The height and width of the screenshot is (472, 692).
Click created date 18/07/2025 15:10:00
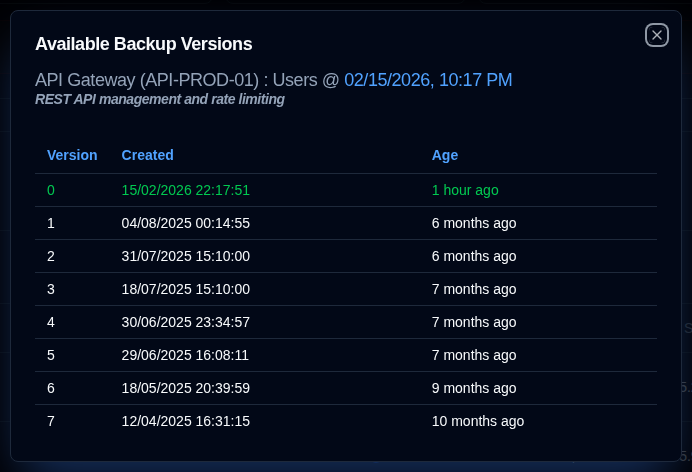[185, 289]
